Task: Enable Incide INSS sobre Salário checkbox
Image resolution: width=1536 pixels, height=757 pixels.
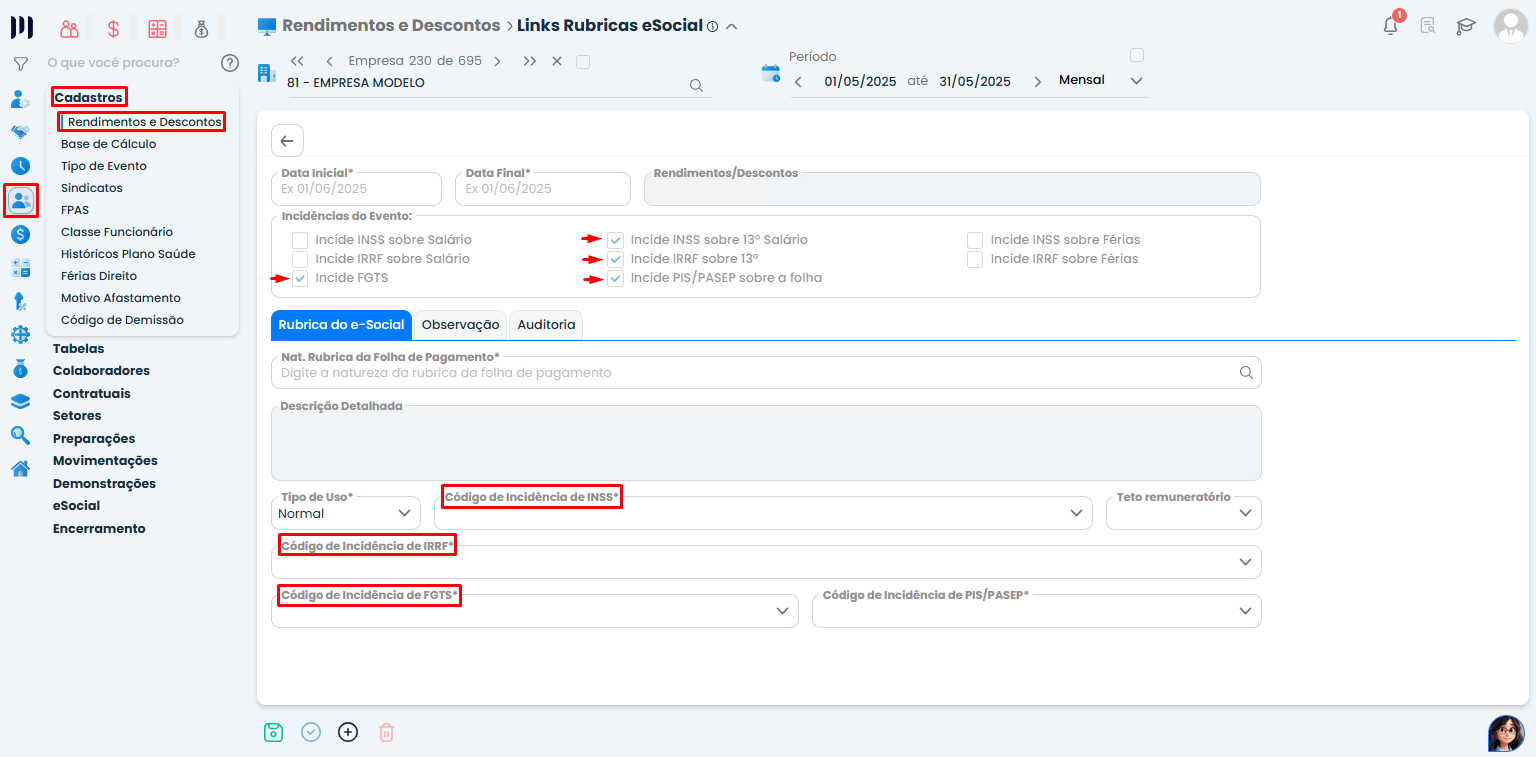Action: click(300, 240)
